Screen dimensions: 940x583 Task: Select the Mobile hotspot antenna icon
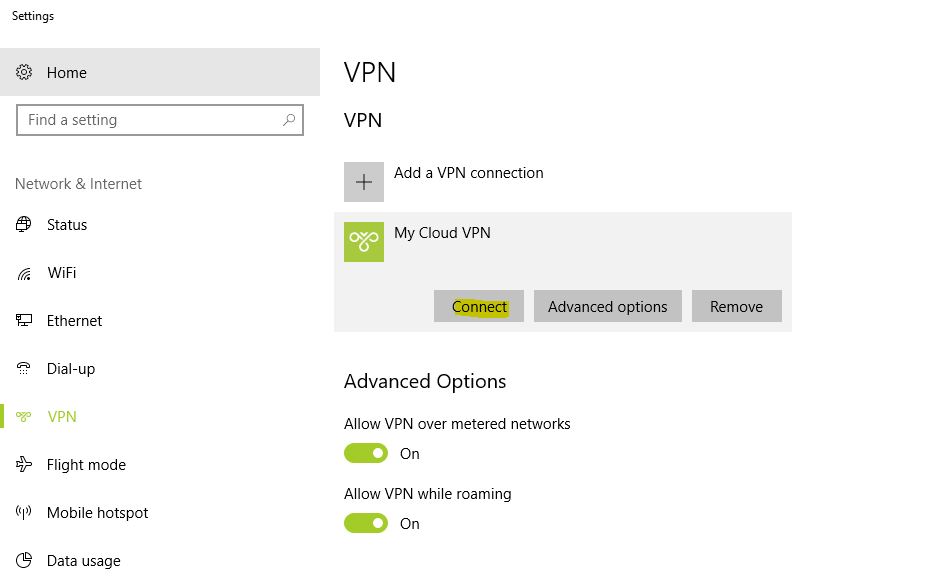point(23,512)
